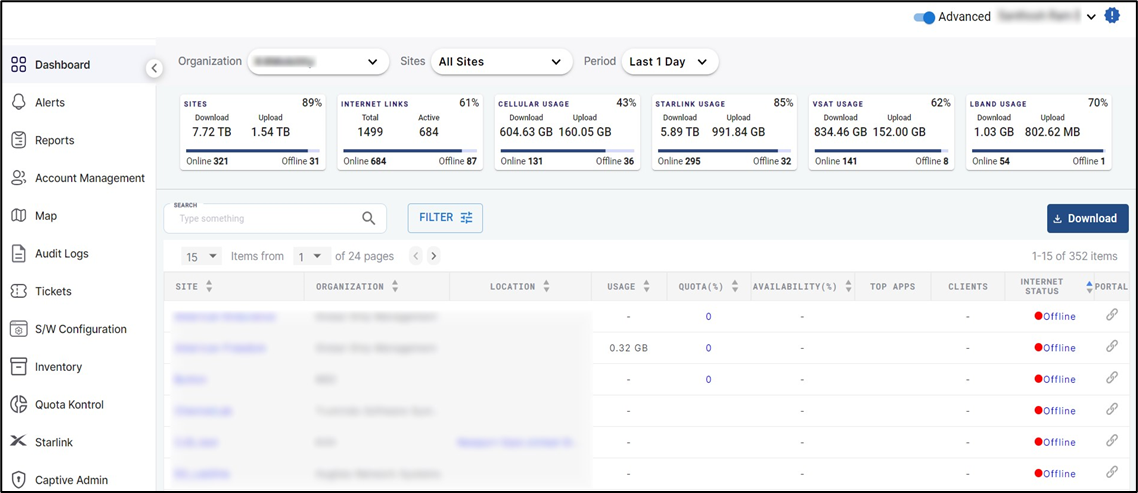Open portal link icon in first row
Viewport: 1138px width, 493px height.
(1111, 315)
